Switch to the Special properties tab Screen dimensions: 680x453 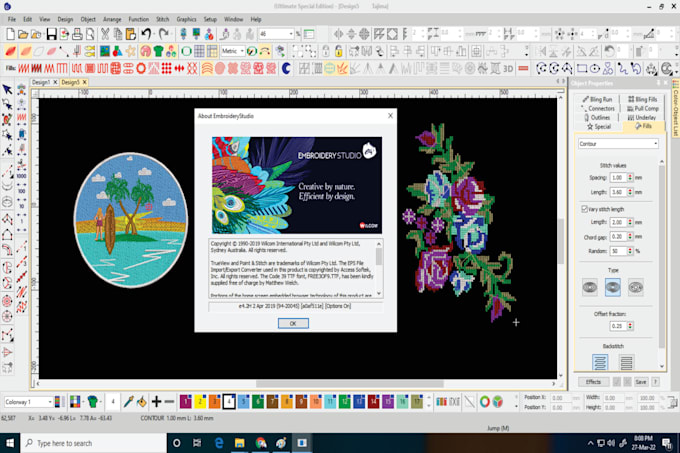(598, 127)
